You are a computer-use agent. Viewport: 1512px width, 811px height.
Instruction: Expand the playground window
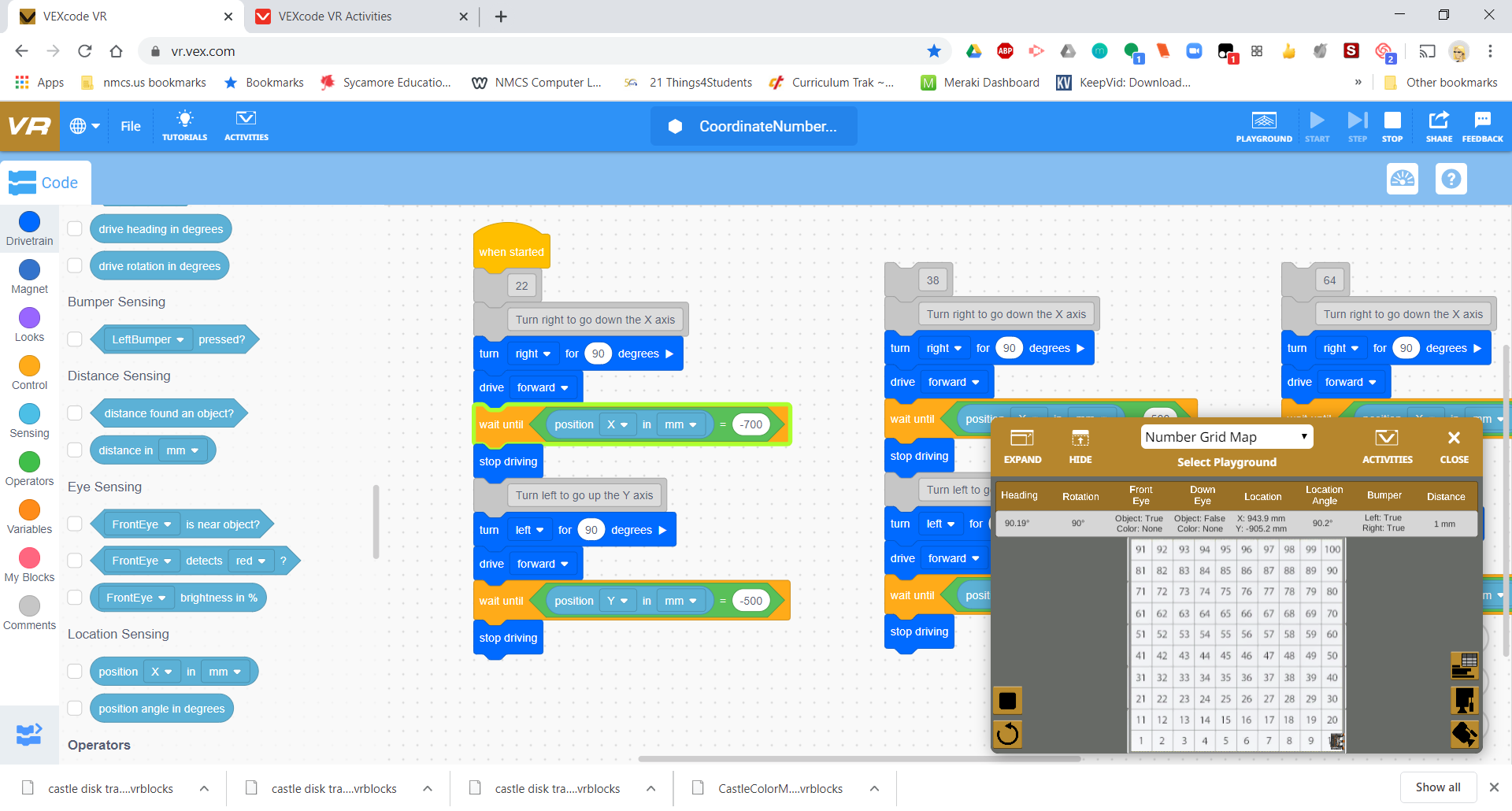tap(1022, 446)
